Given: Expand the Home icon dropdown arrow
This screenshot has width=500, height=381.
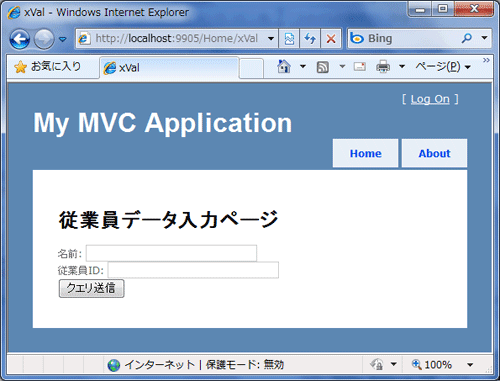Looking at the screenshot, I should click(303, 67).
